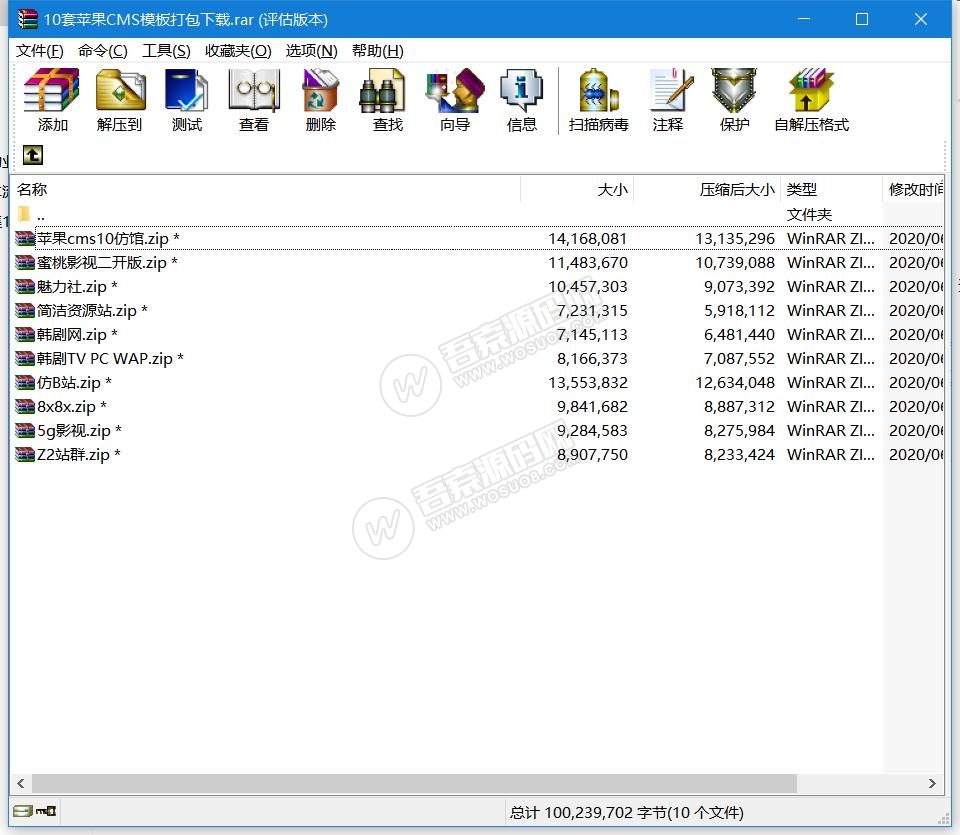Go up one level using the arrow button

click(x=33, y=155)
